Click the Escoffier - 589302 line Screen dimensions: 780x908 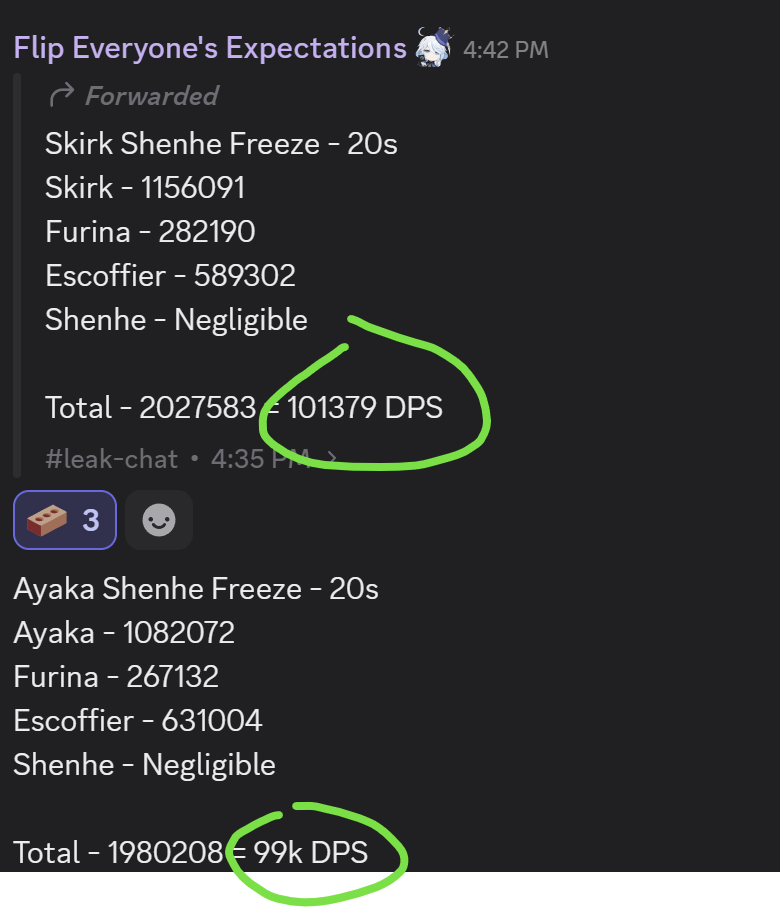click(x=170, y=276)
